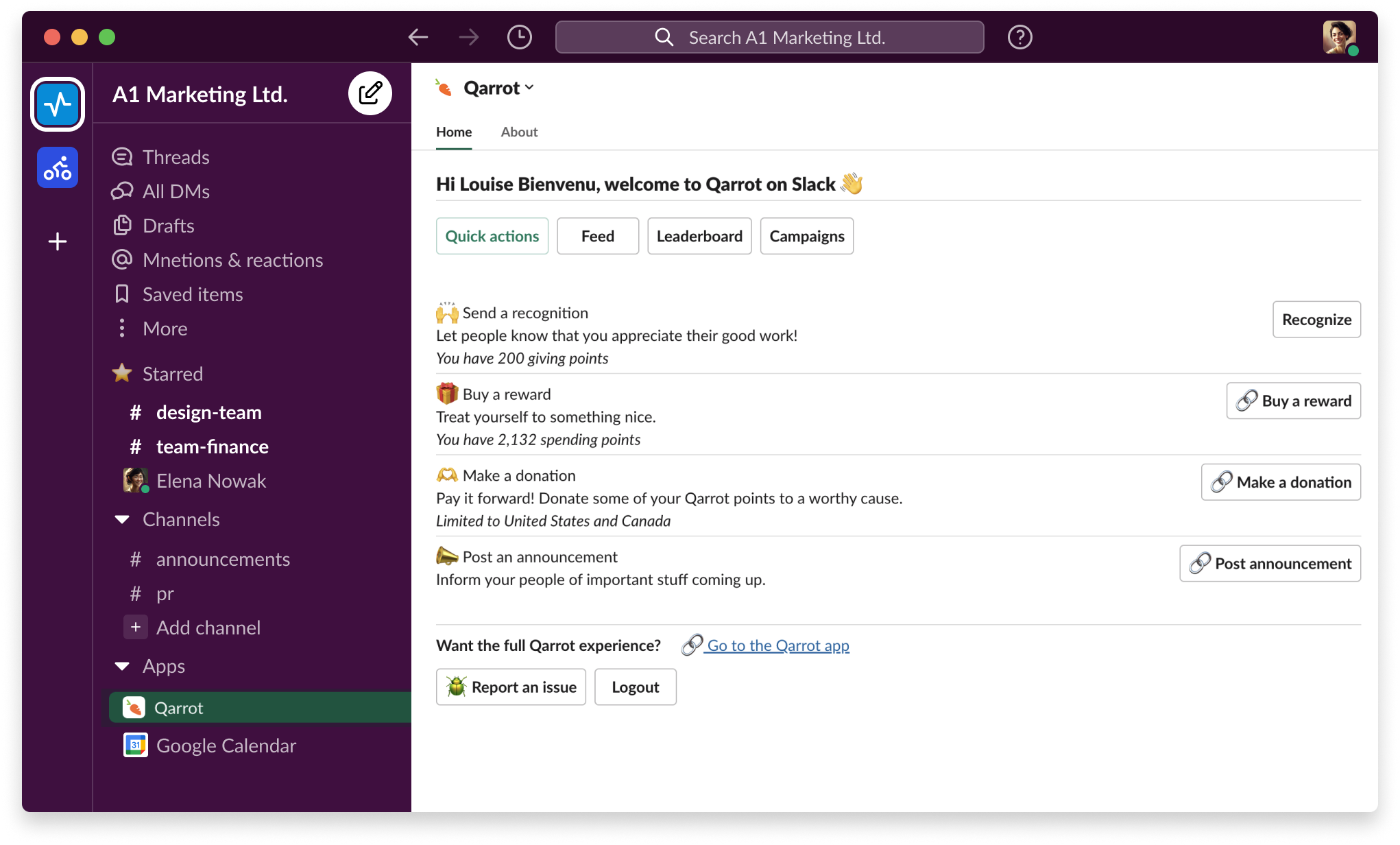Viewport: 1400px width, 845px height.
Task: Click the Search A1 Marketing Ltd. field
Action: (769, 37)
